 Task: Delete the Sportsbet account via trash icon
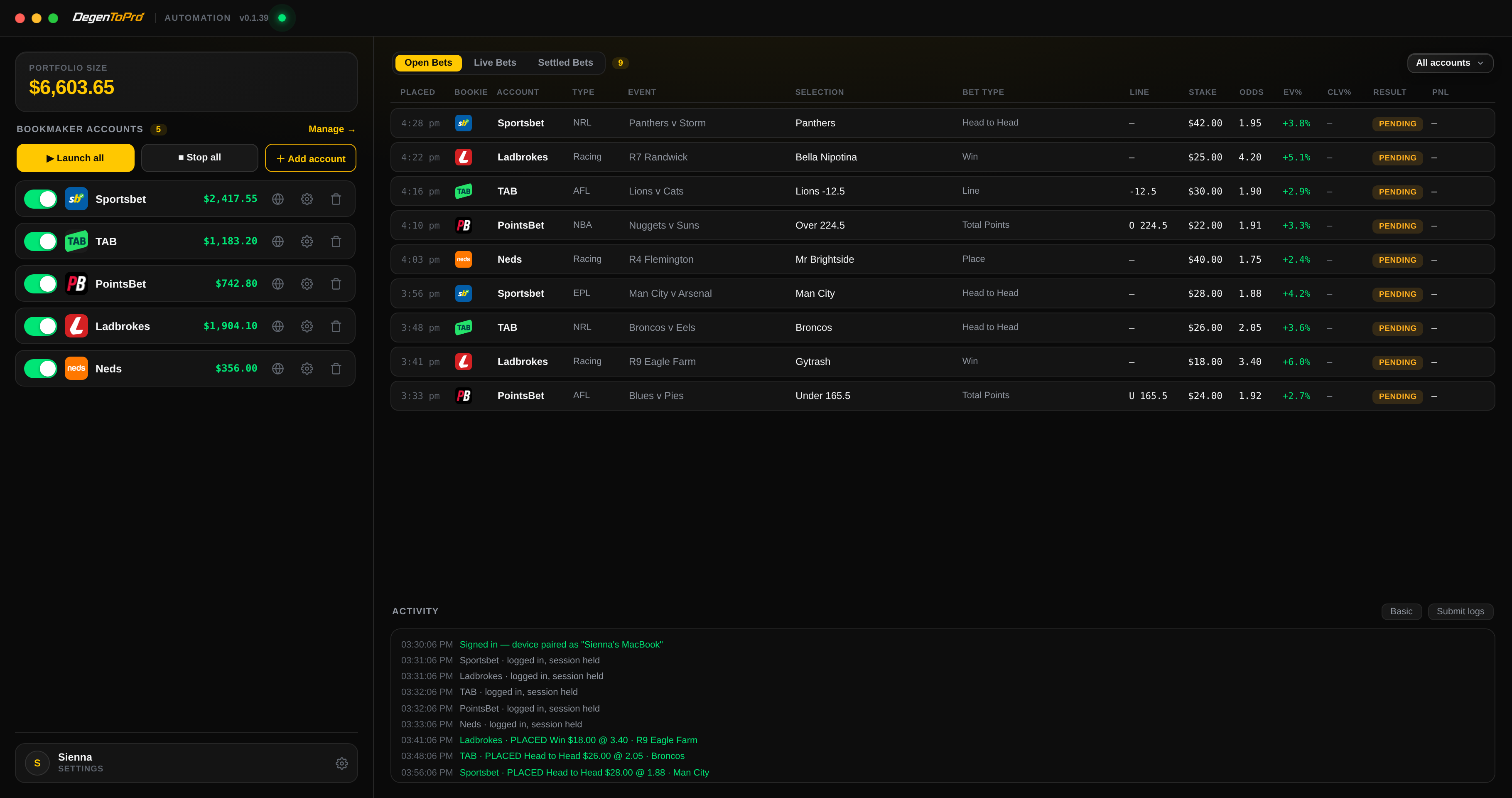336,199
